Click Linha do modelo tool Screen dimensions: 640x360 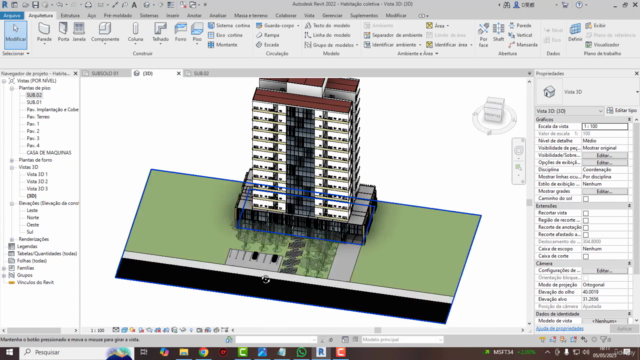[327, 35]
